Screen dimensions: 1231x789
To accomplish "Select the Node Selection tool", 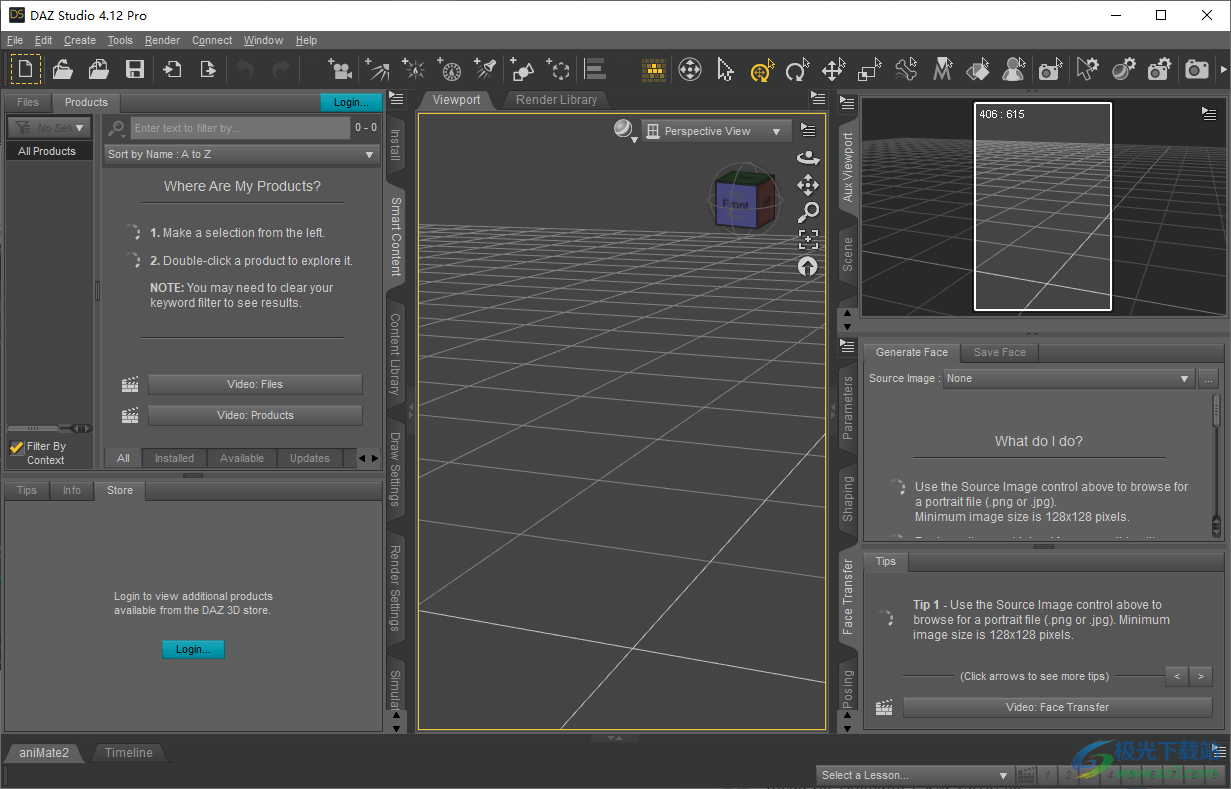I will point(724,69).
